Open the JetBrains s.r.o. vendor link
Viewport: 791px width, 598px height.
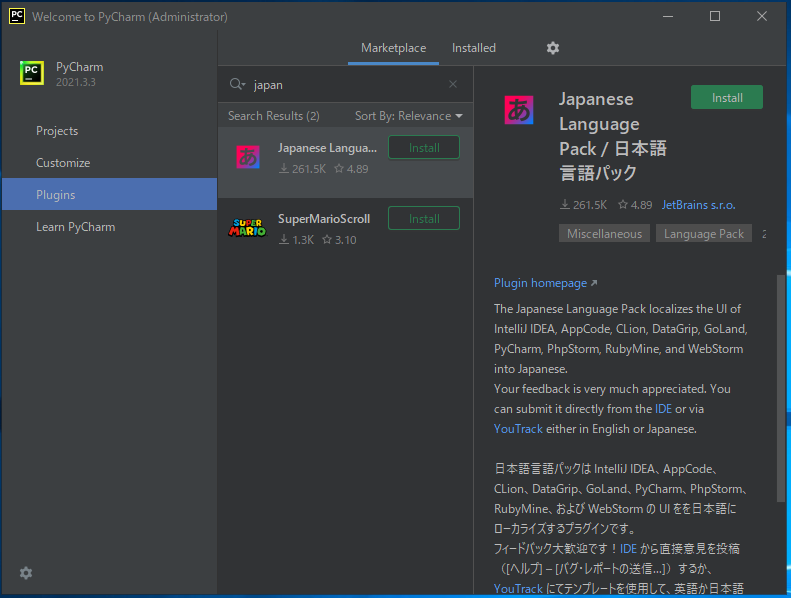(698, 205)
